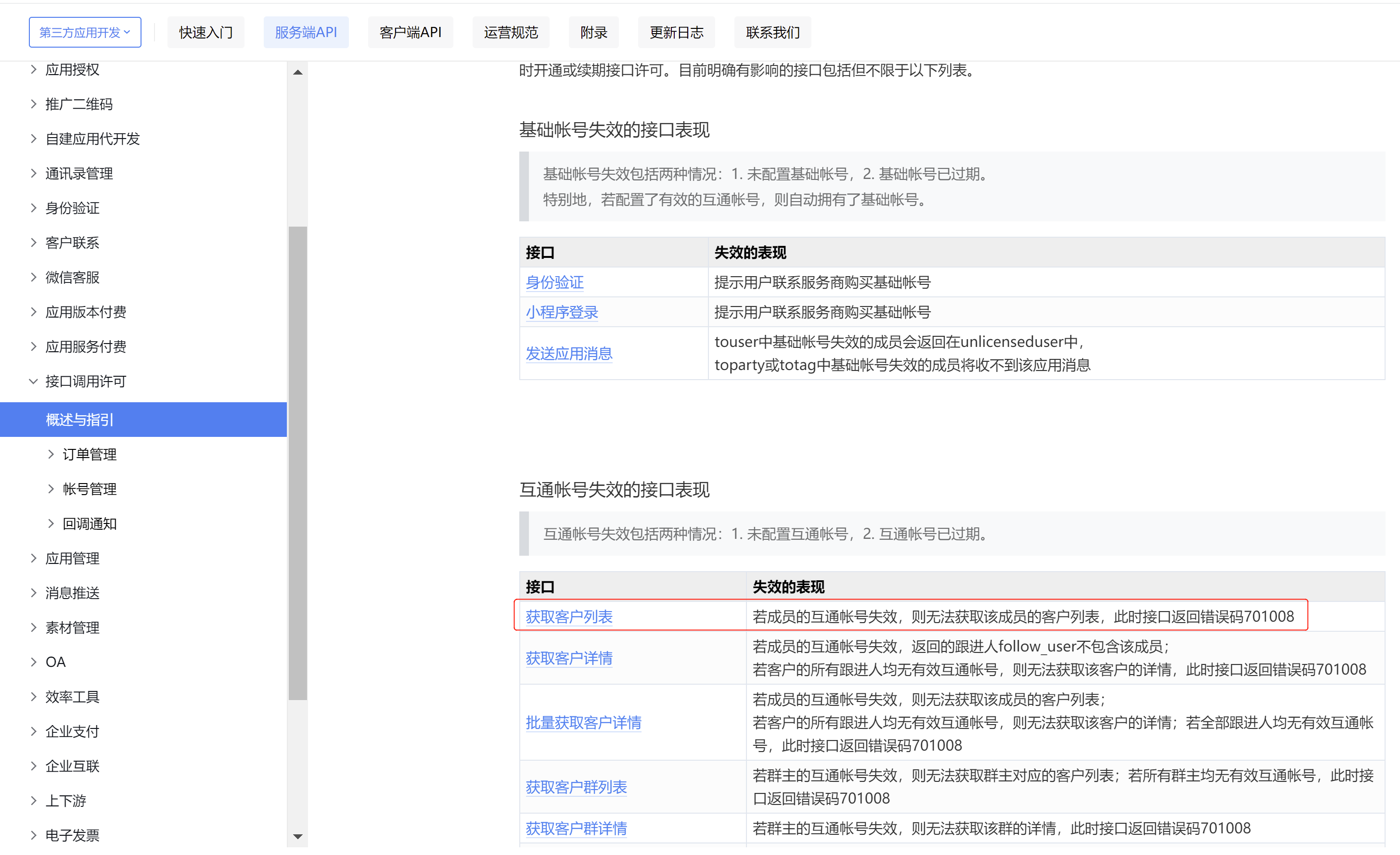The image size is (1400, 855).
Task: Expand the 帐号管理 subsection
Action: 89,488
